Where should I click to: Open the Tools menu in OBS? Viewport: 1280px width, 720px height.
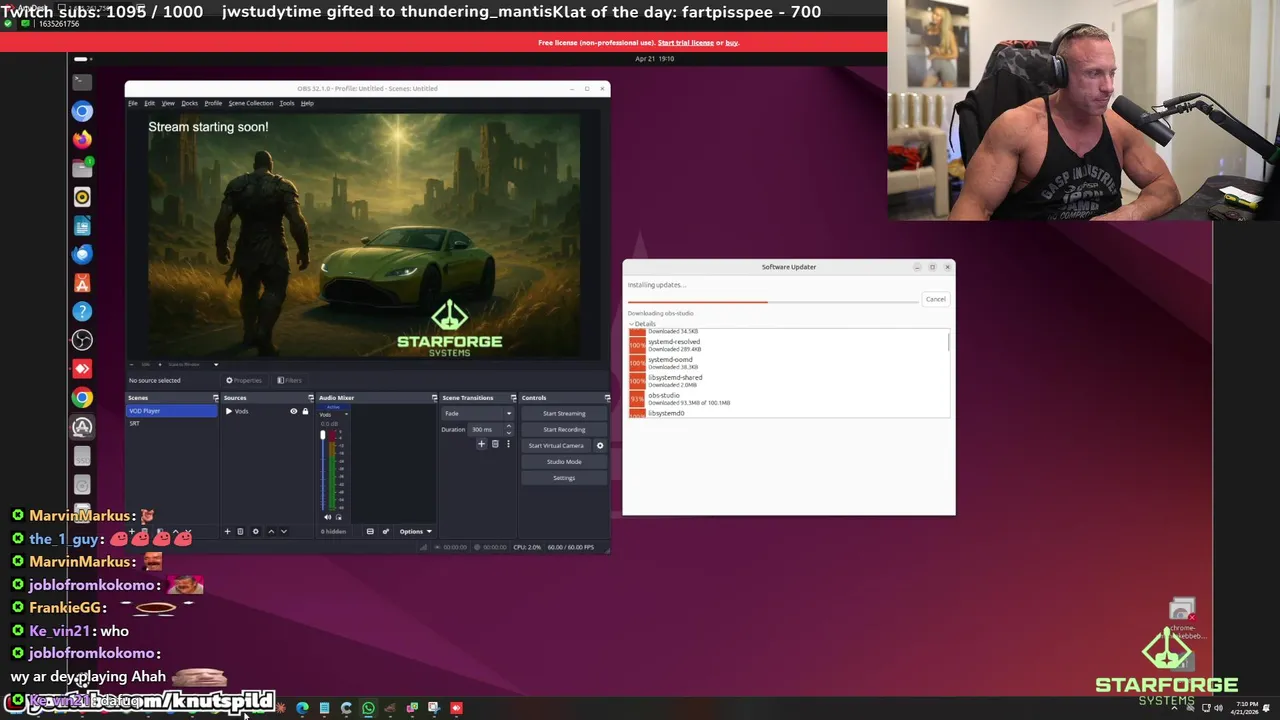tap(287, 103)
